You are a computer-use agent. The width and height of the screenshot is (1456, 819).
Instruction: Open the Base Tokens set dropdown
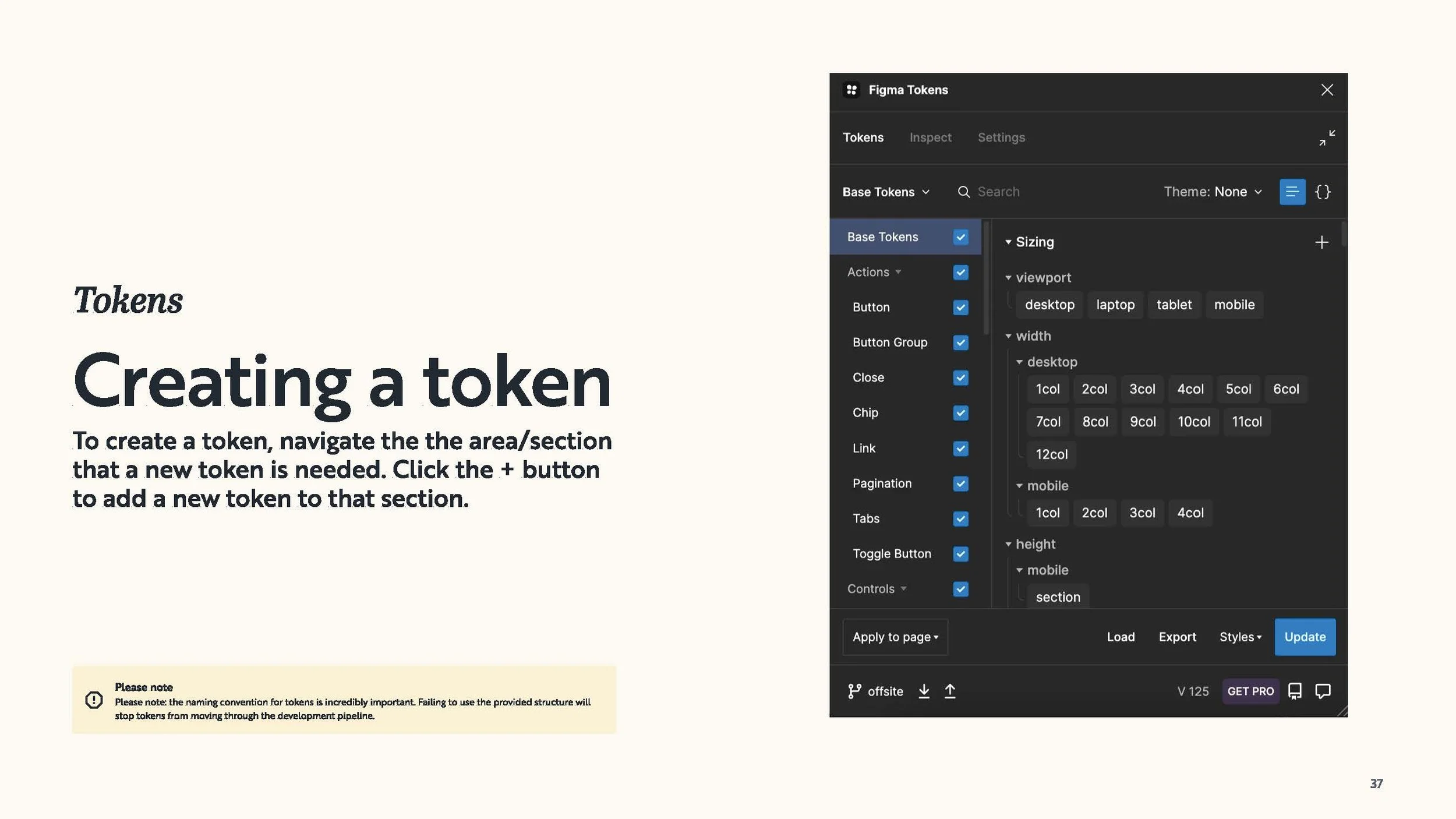point(886,192)
